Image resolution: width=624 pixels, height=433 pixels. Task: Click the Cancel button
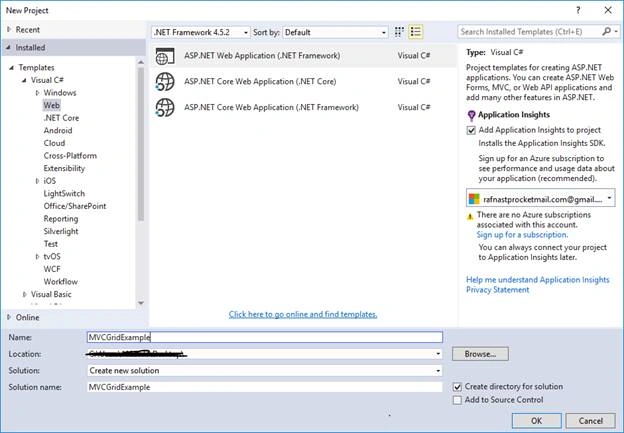(x=591, y=421)
